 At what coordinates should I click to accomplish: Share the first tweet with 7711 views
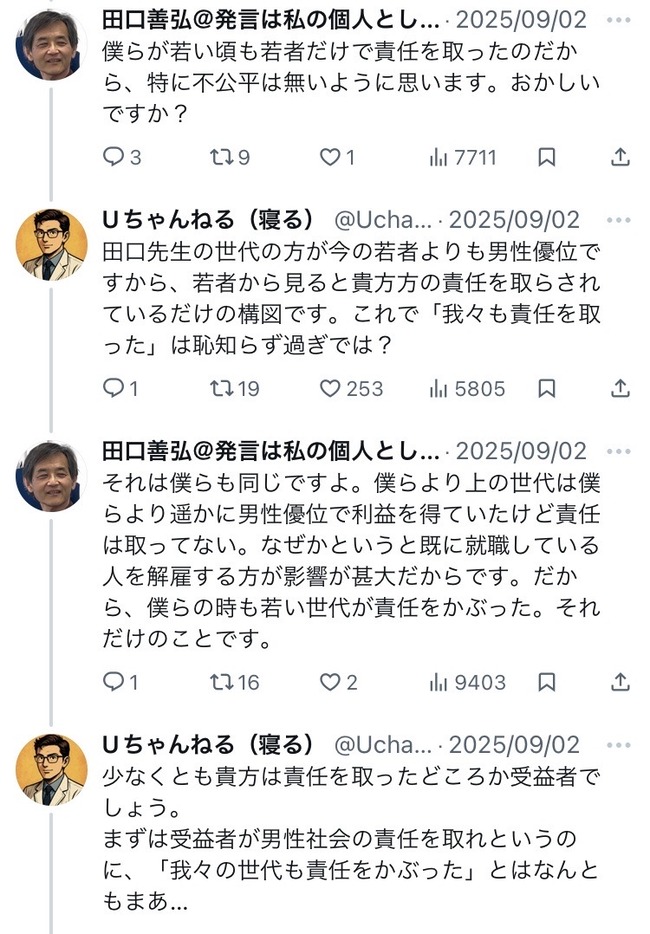(620, 157)
